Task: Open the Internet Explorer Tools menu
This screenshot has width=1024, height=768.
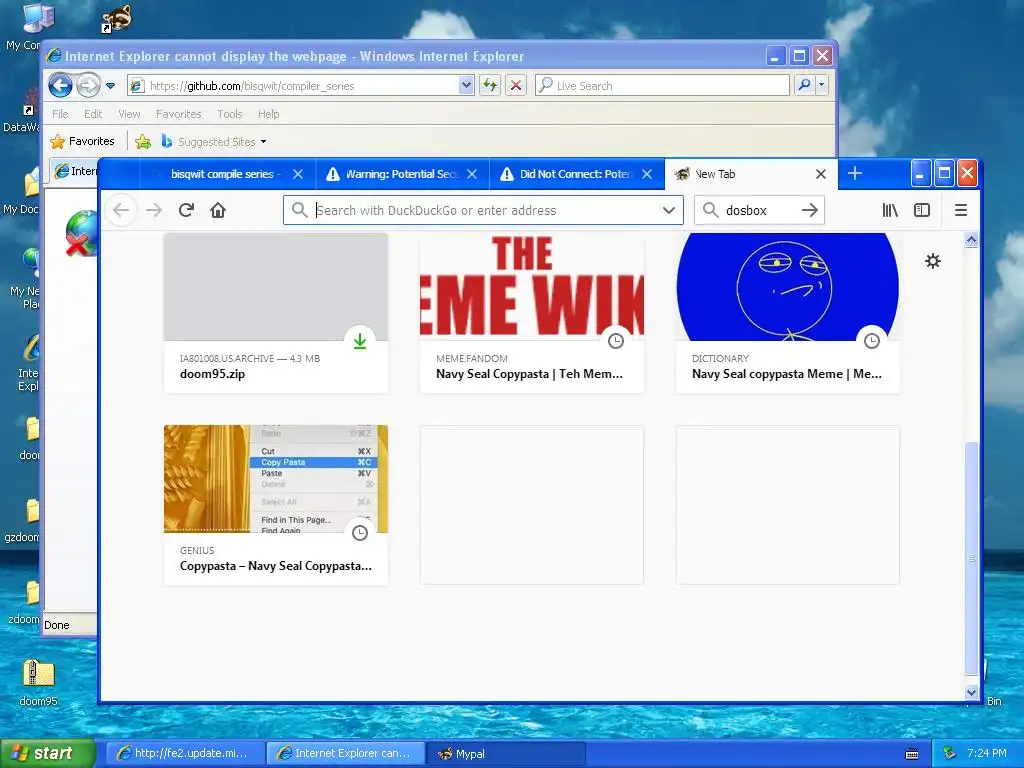Action: click(x=230, y=114)
